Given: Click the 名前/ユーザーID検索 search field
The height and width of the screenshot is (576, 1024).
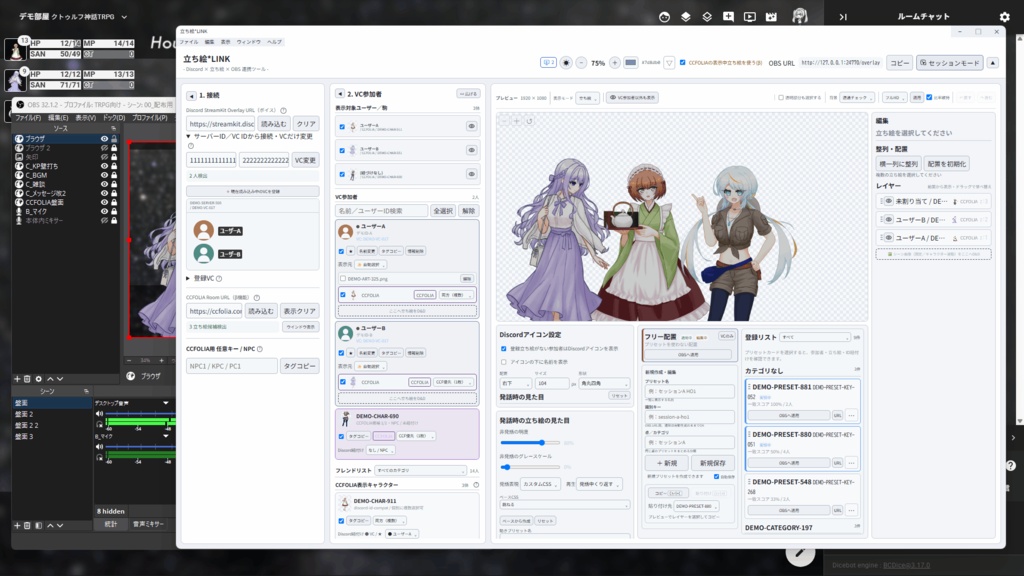Looking at the screenshot, I should pyautogui.click(x=381, y=211).
